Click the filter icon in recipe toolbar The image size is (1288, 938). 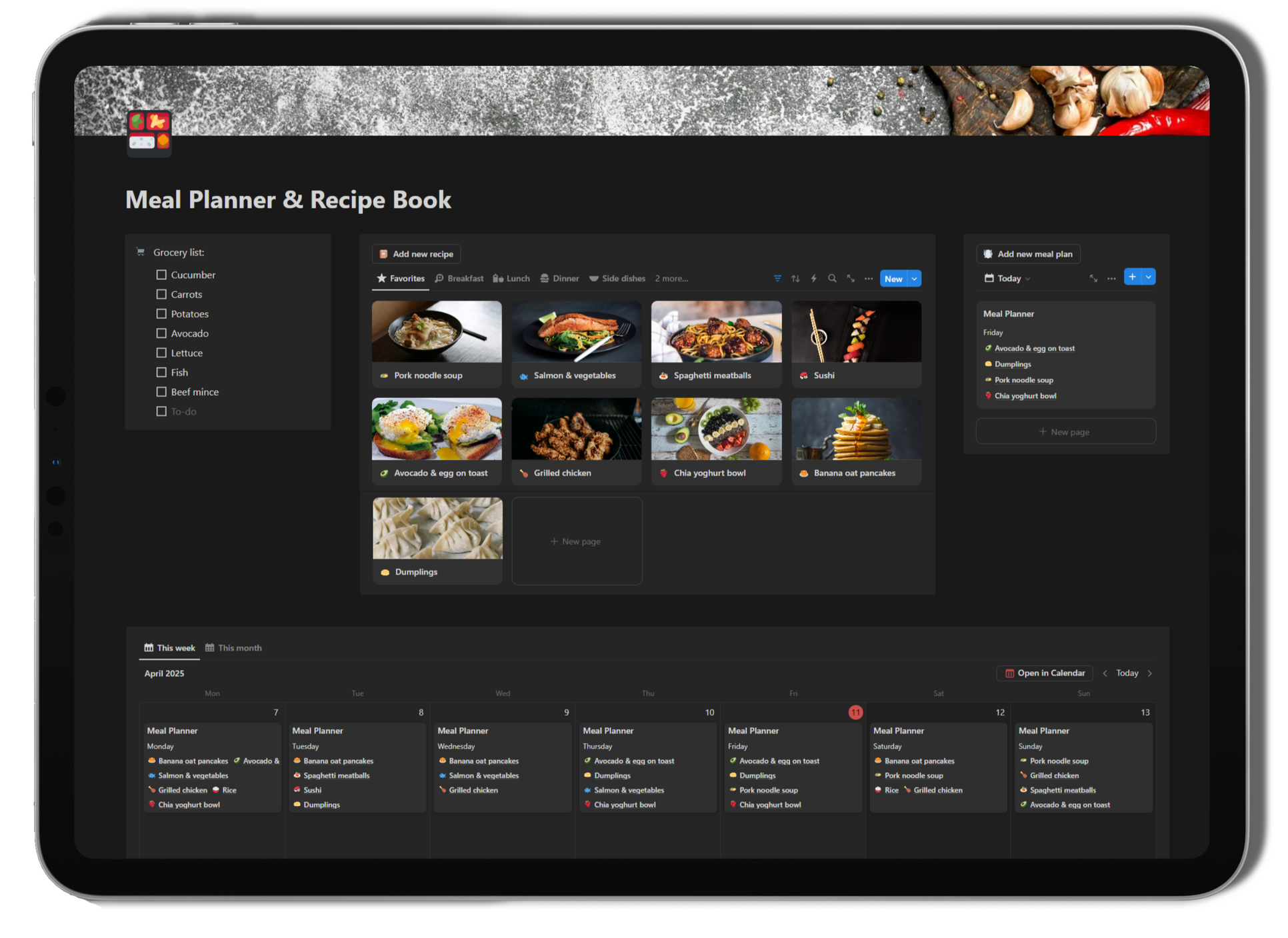pyautogui.click(x=777, y=279)
